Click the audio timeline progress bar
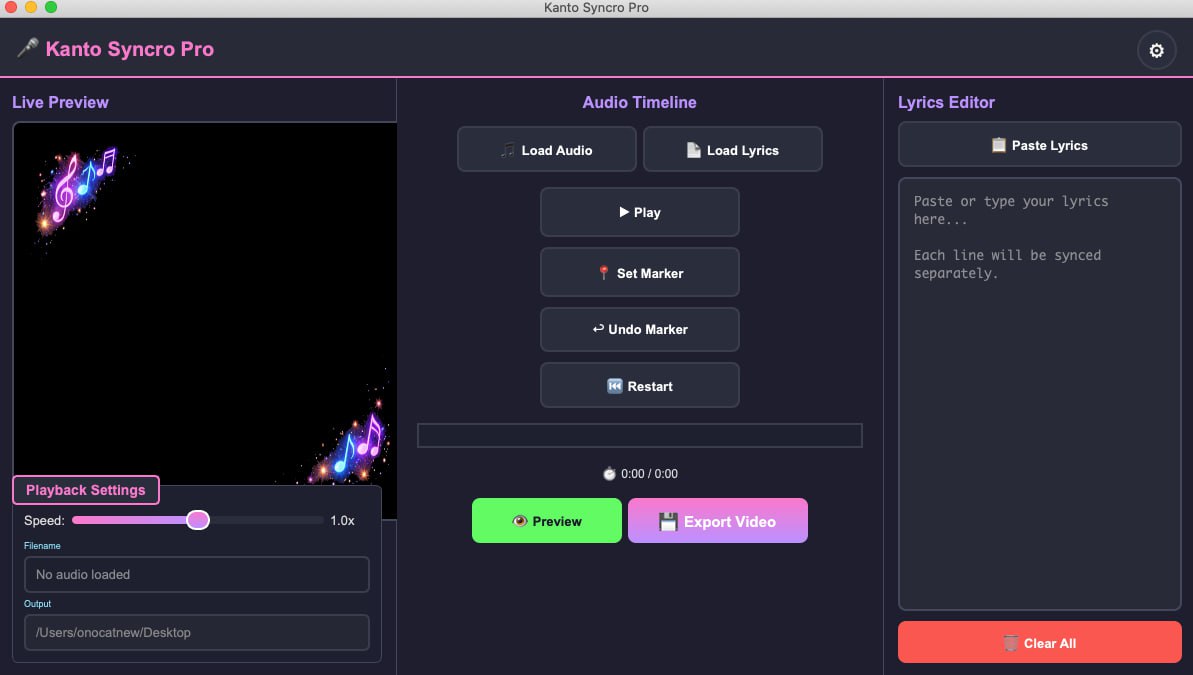This screenshot has height=675, width=1193. tap(639, 435)
